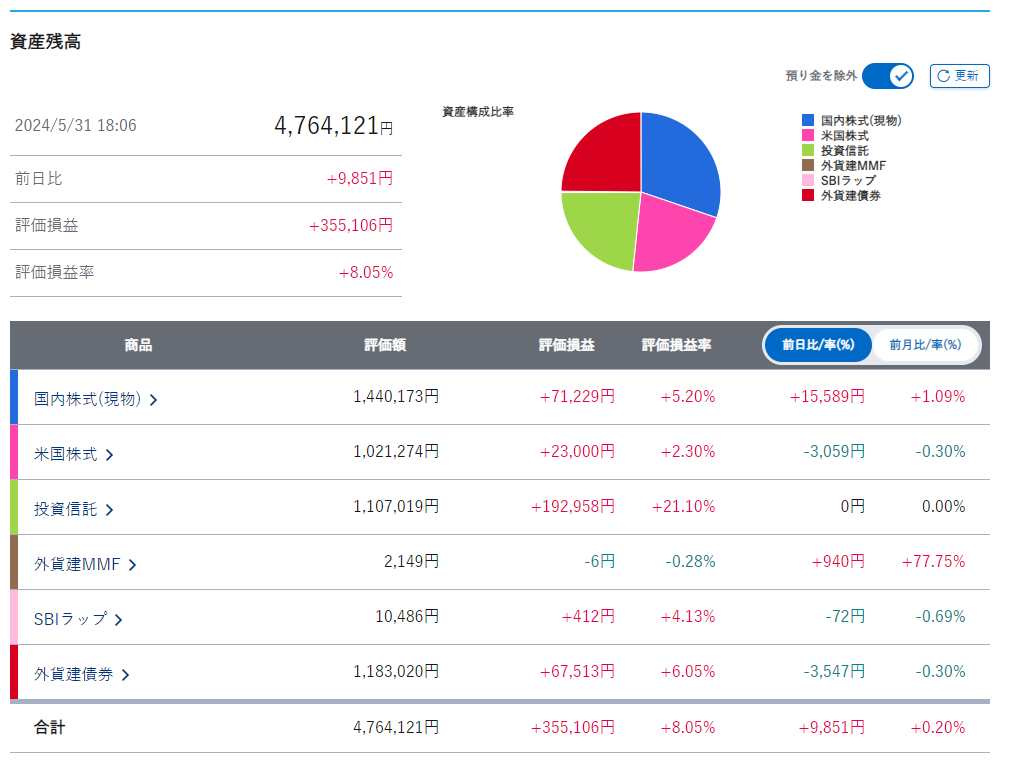Screen dimensions: 1011x770
Task: Select the 前日比/率(%) view option
Action: pyautogui.click(x=818, y=345)
